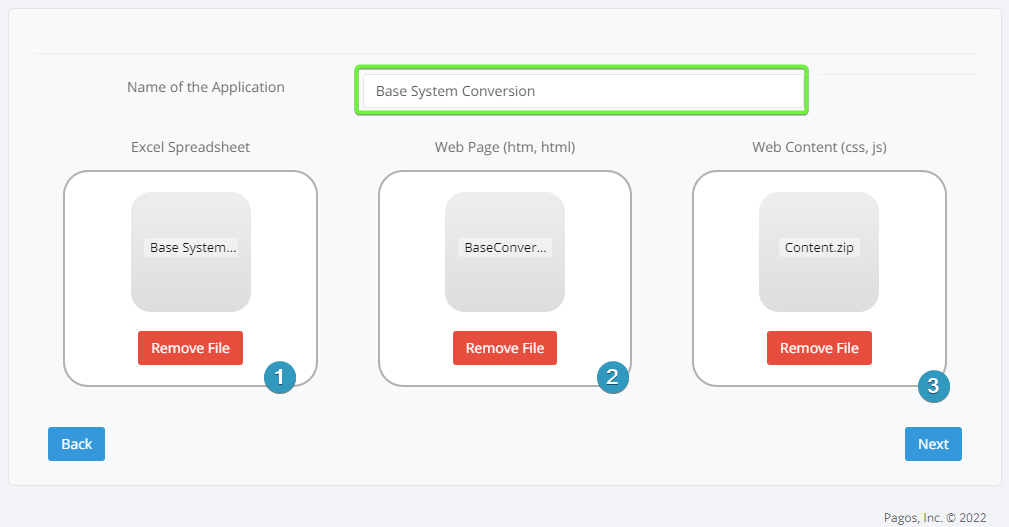Click the Excel Spreadsheet upload drop zone border

[65, 278]
